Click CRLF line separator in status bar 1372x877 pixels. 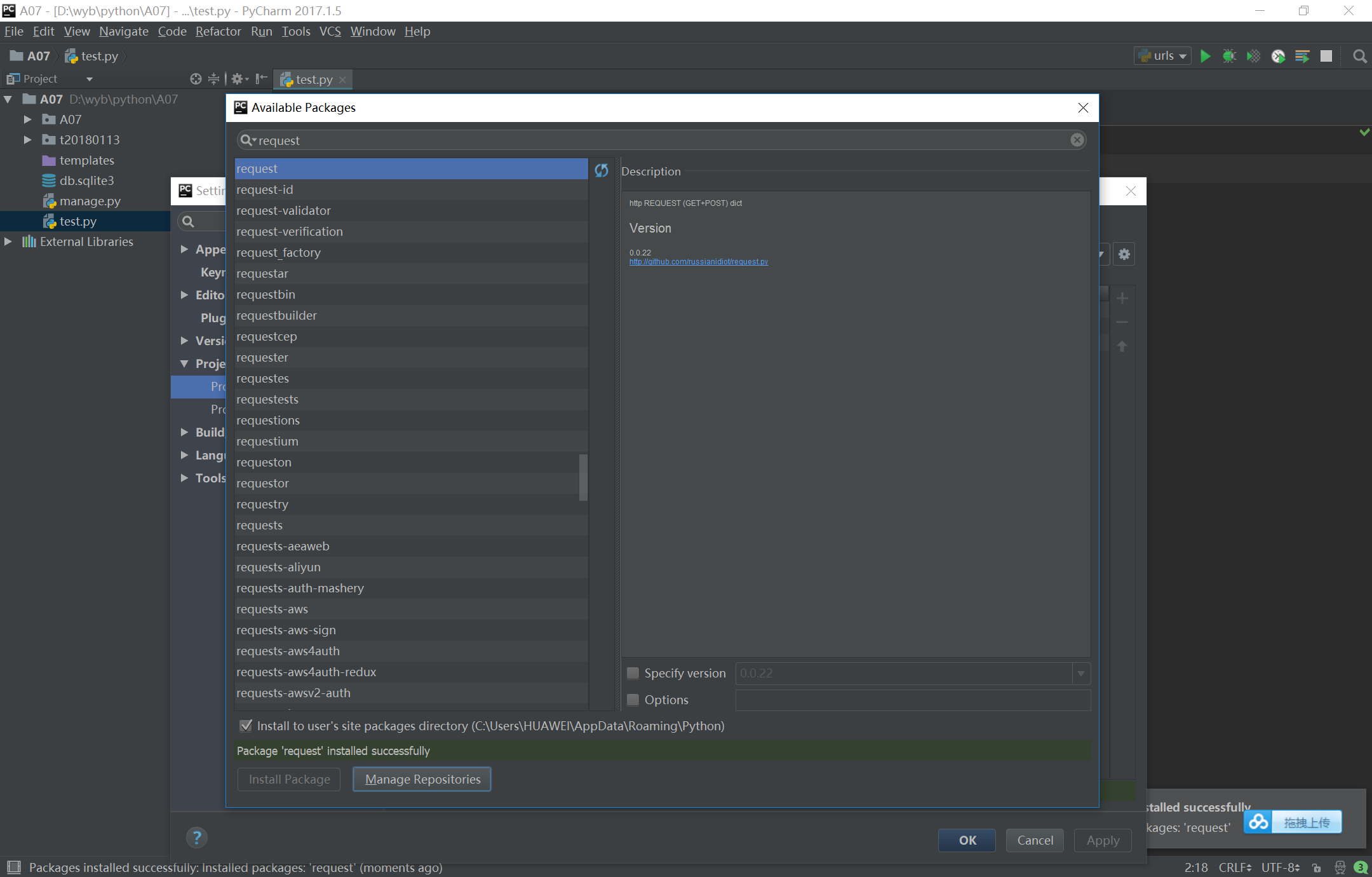point(1235,867)
